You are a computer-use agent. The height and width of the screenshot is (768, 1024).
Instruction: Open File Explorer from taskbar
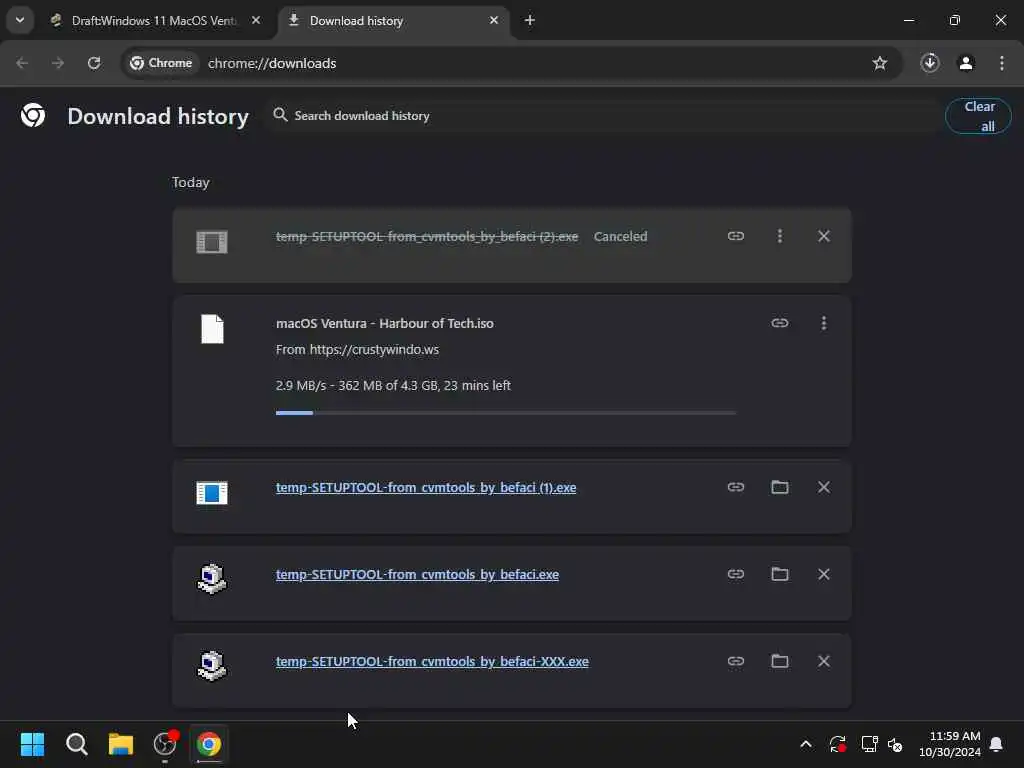tap(121, 744)
